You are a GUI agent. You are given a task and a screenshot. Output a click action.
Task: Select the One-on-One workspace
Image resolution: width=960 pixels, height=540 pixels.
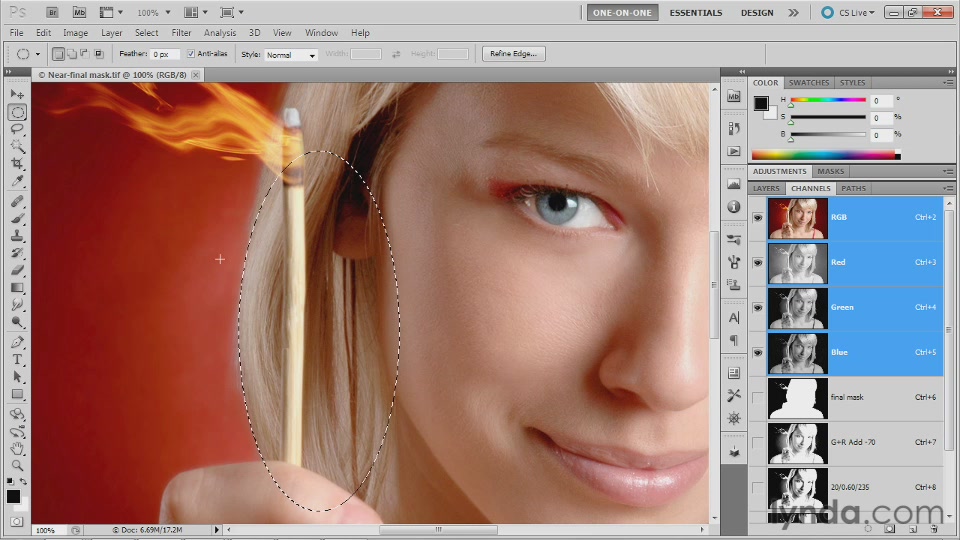[622, 12]
